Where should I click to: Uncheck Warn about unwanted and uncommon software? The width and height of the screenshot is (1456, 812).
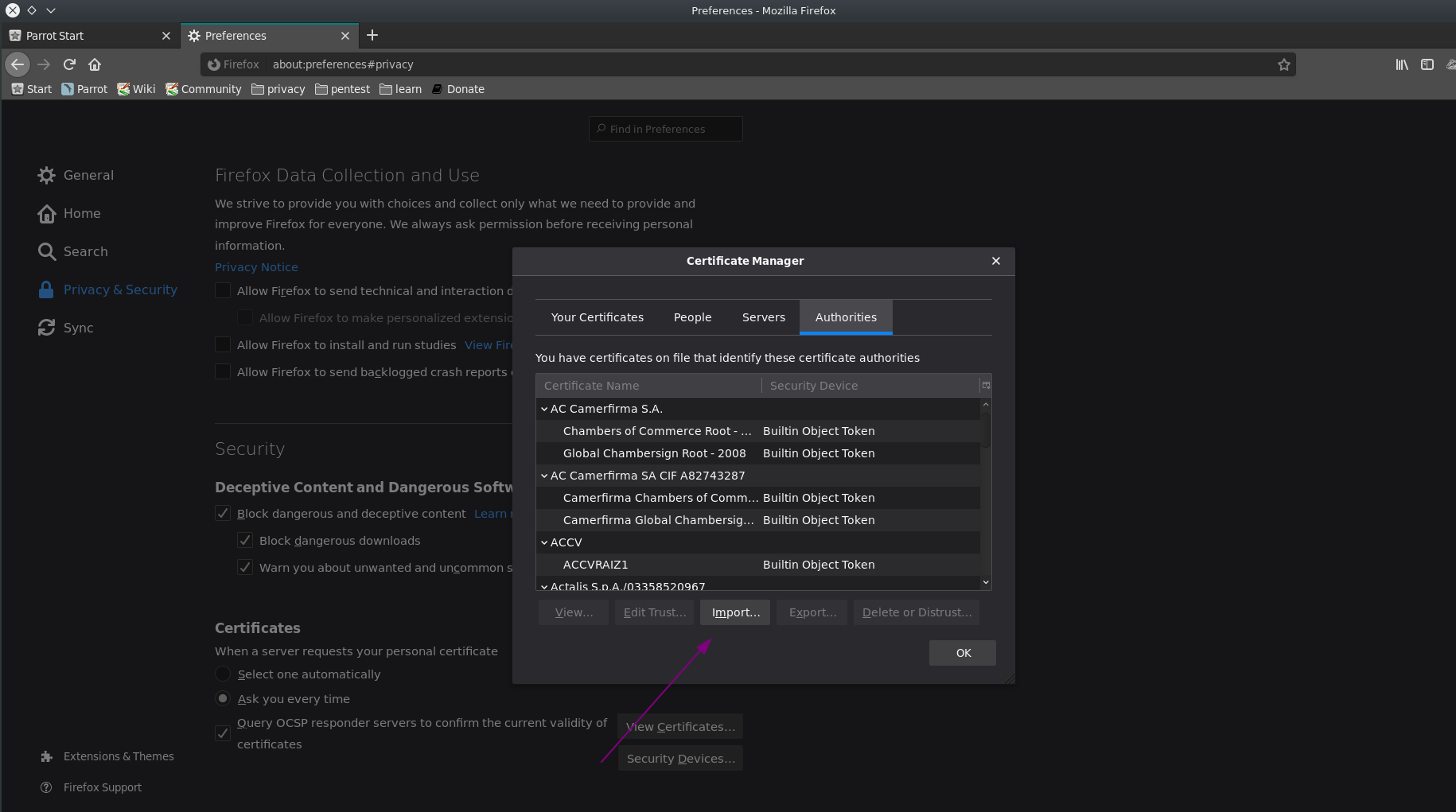(x=245, y=567)
